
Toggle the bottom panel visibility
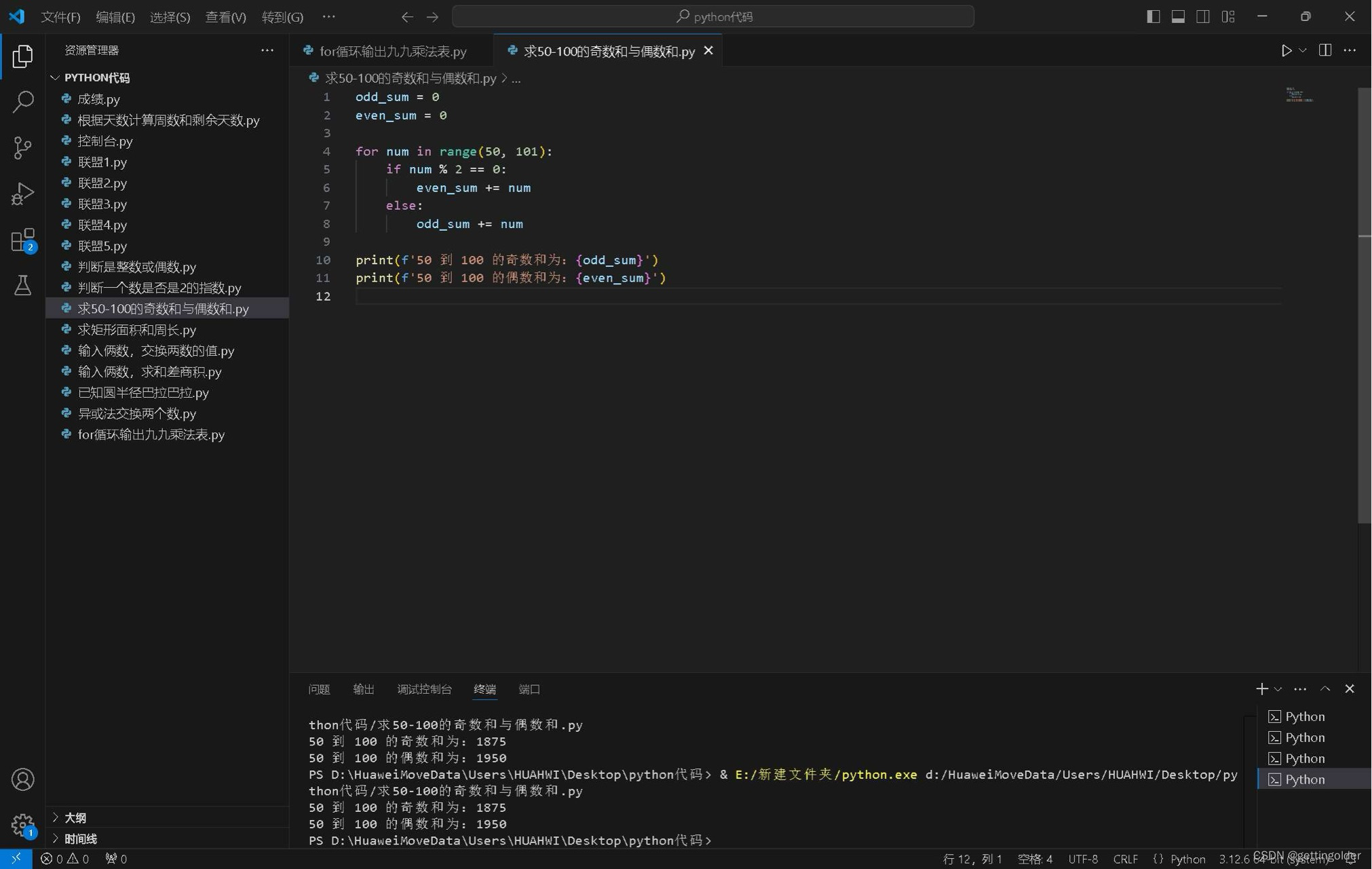[1178, 16]
